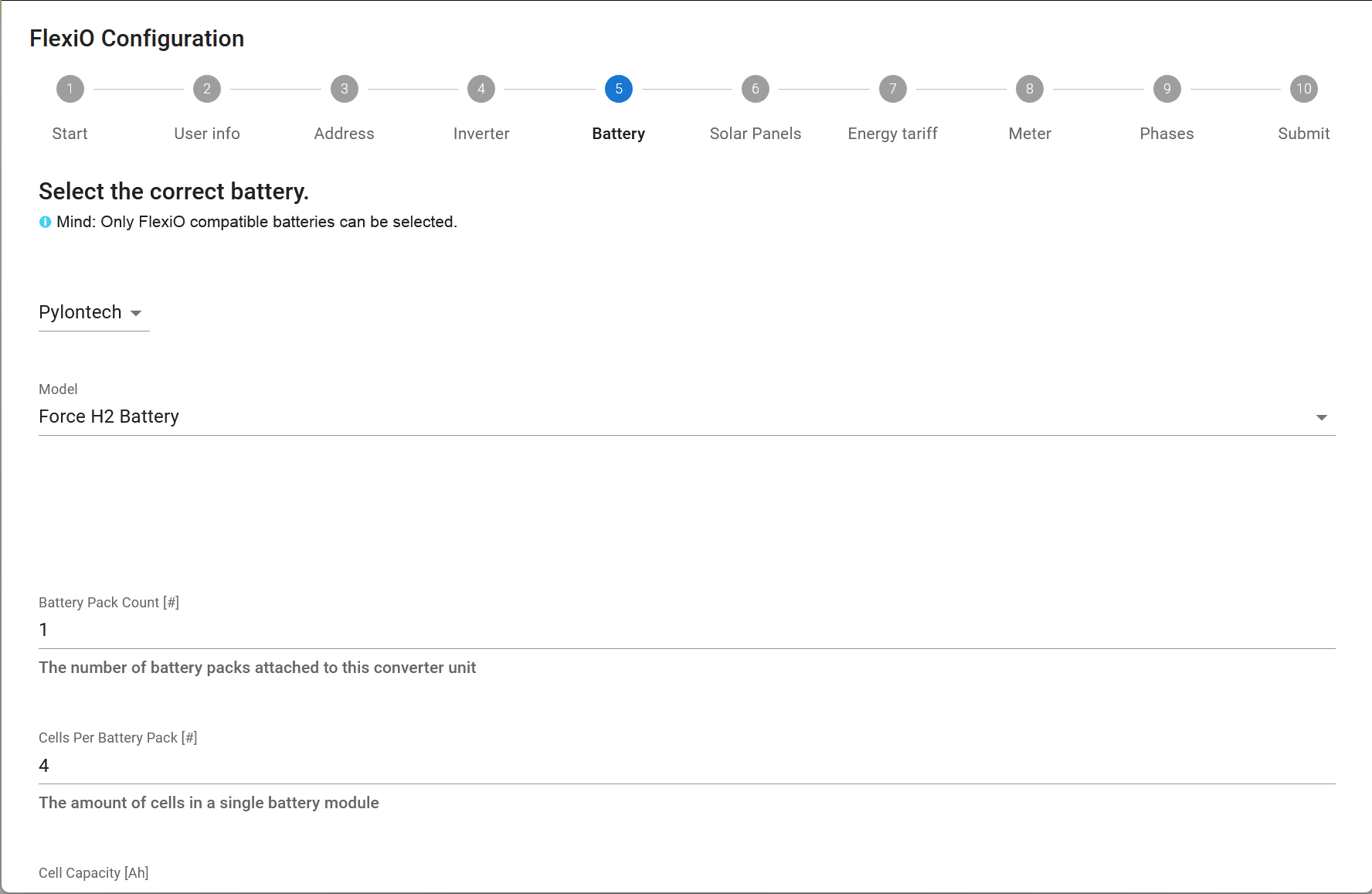Image resolution: width=1372 pixels, height=894 pixels.
Task: Click the Inverter step label
Action: [x=481, y=134]
